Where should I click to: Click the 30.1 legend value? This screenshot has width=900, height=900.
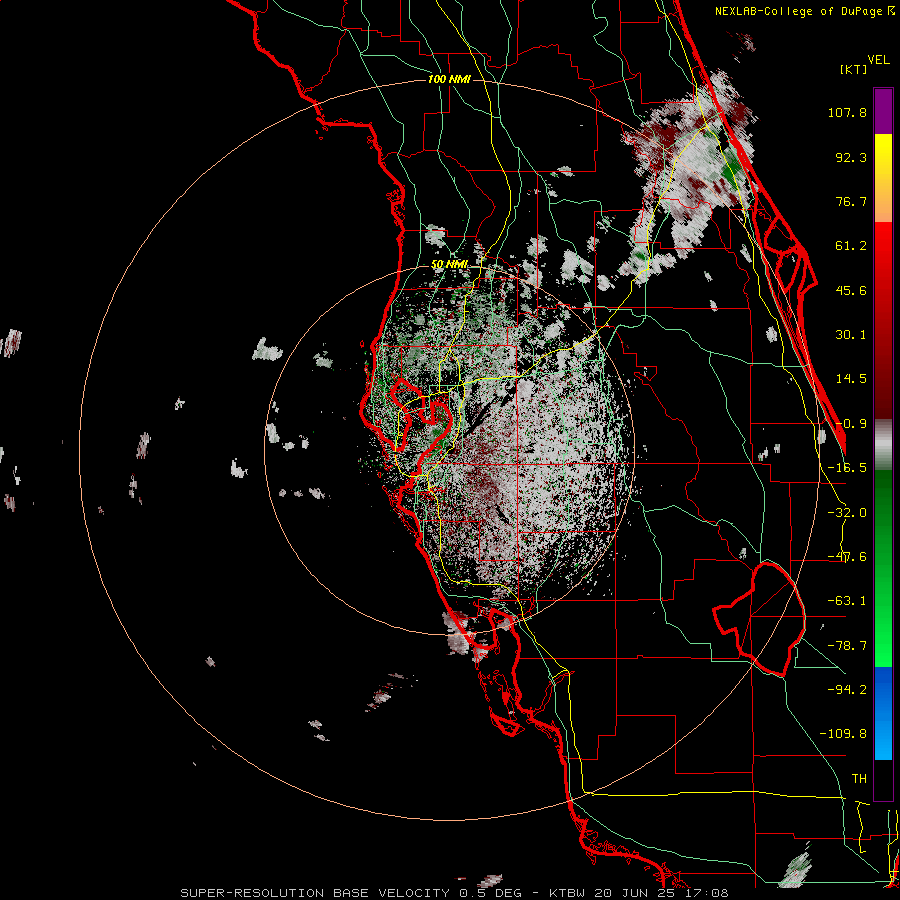point(851,335)
